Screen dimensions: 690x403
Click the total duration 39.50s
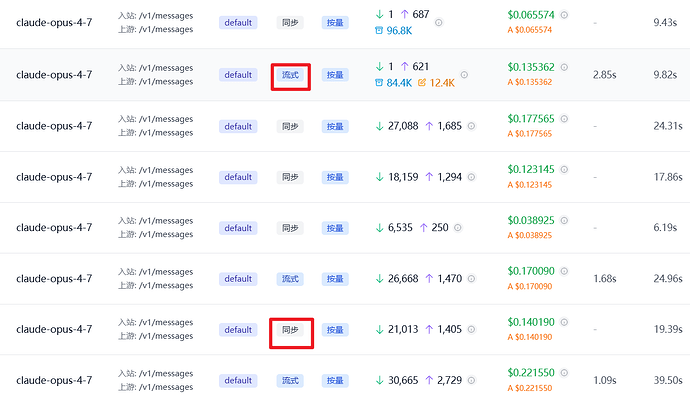668,381
